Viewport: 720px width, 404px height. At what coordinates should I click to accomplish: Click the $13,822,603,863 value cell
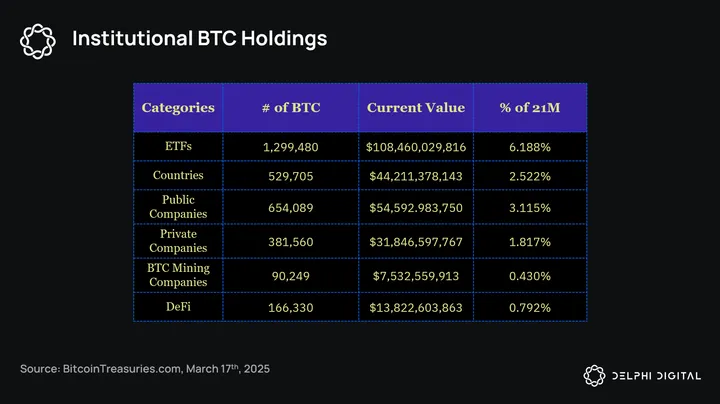pyautogui.click(x=415, y=307)
